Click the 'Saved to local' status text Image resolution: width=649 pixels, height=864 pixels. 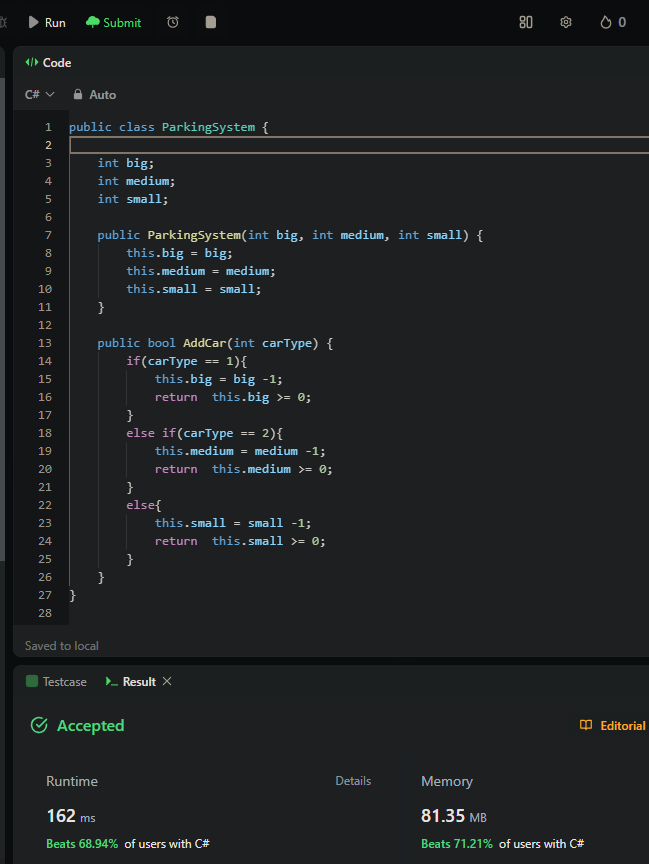coord(62,646)
